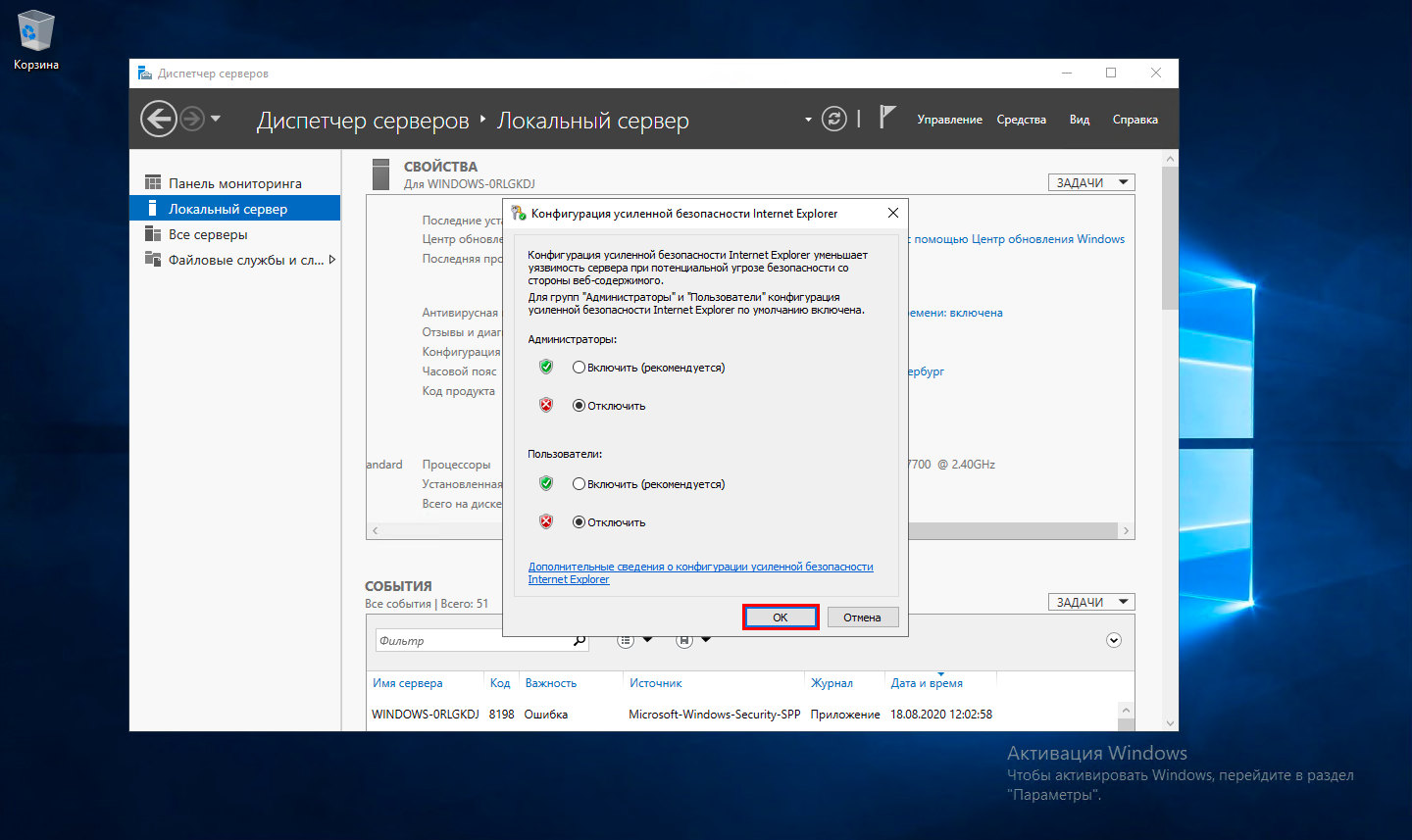Open the ЗАДАЧИ dropdown in Свойства section
The image size is (1412, 840).
pos(1091,182)
